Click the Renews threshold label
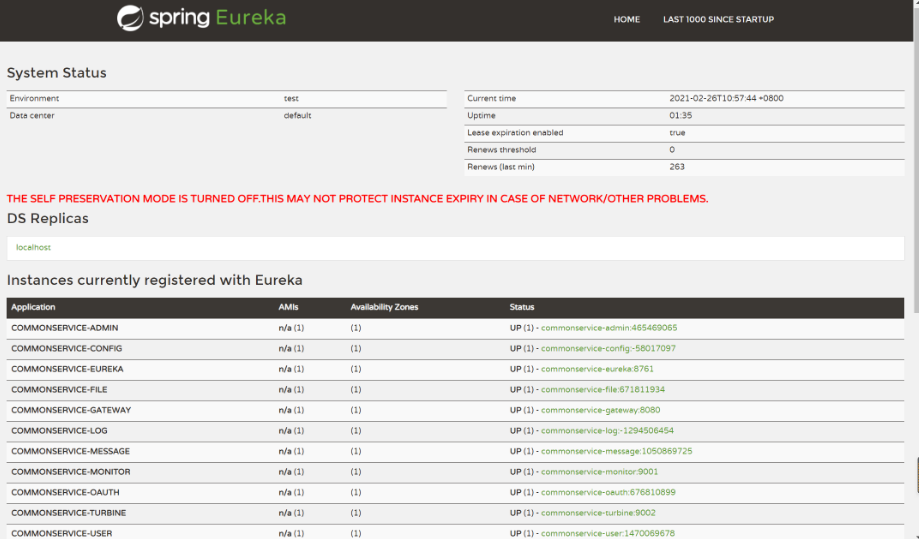The width and height of the screenshot is (919, 539). [501, 149]
